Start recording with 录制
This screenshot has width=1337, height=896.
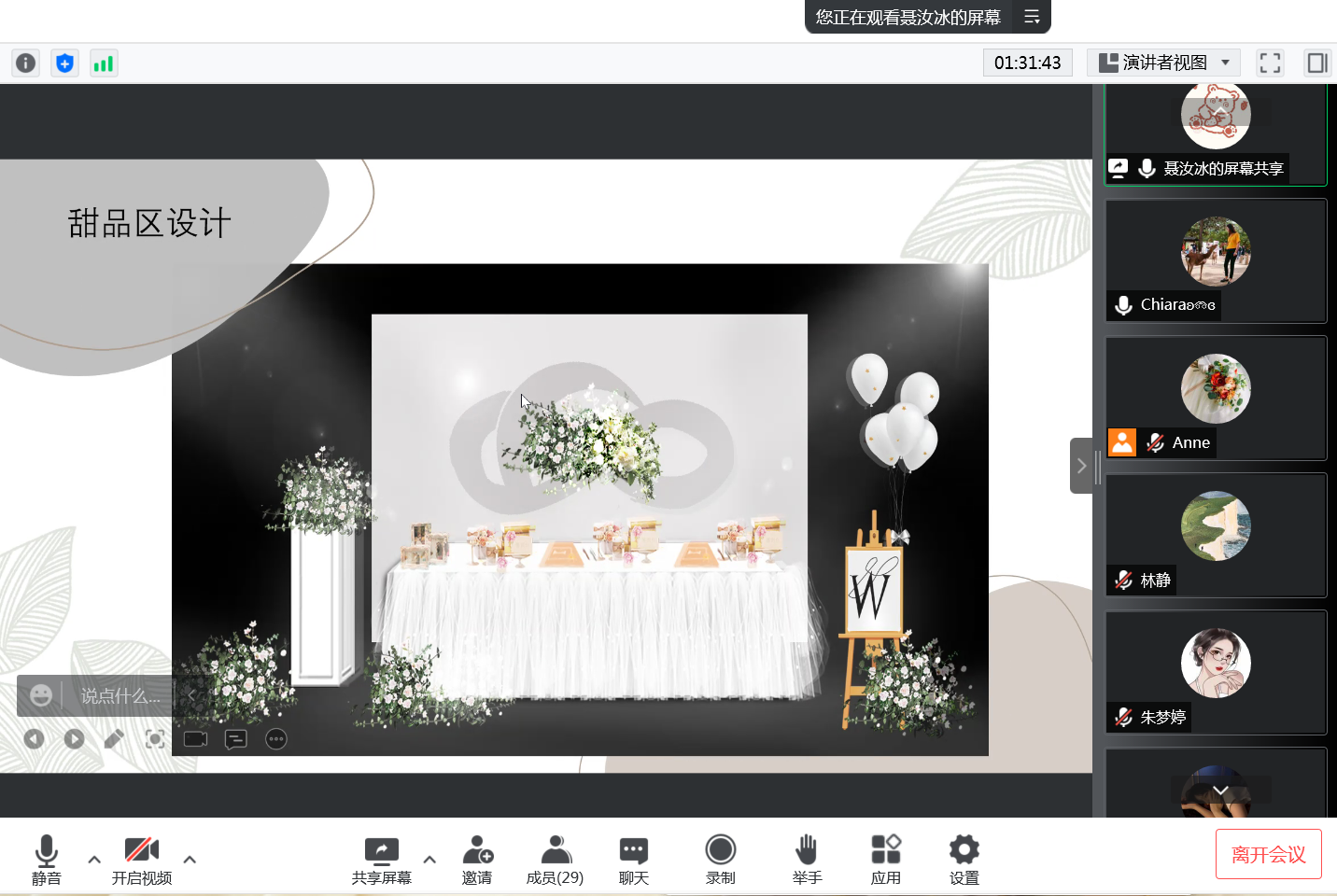pos(720,859)
